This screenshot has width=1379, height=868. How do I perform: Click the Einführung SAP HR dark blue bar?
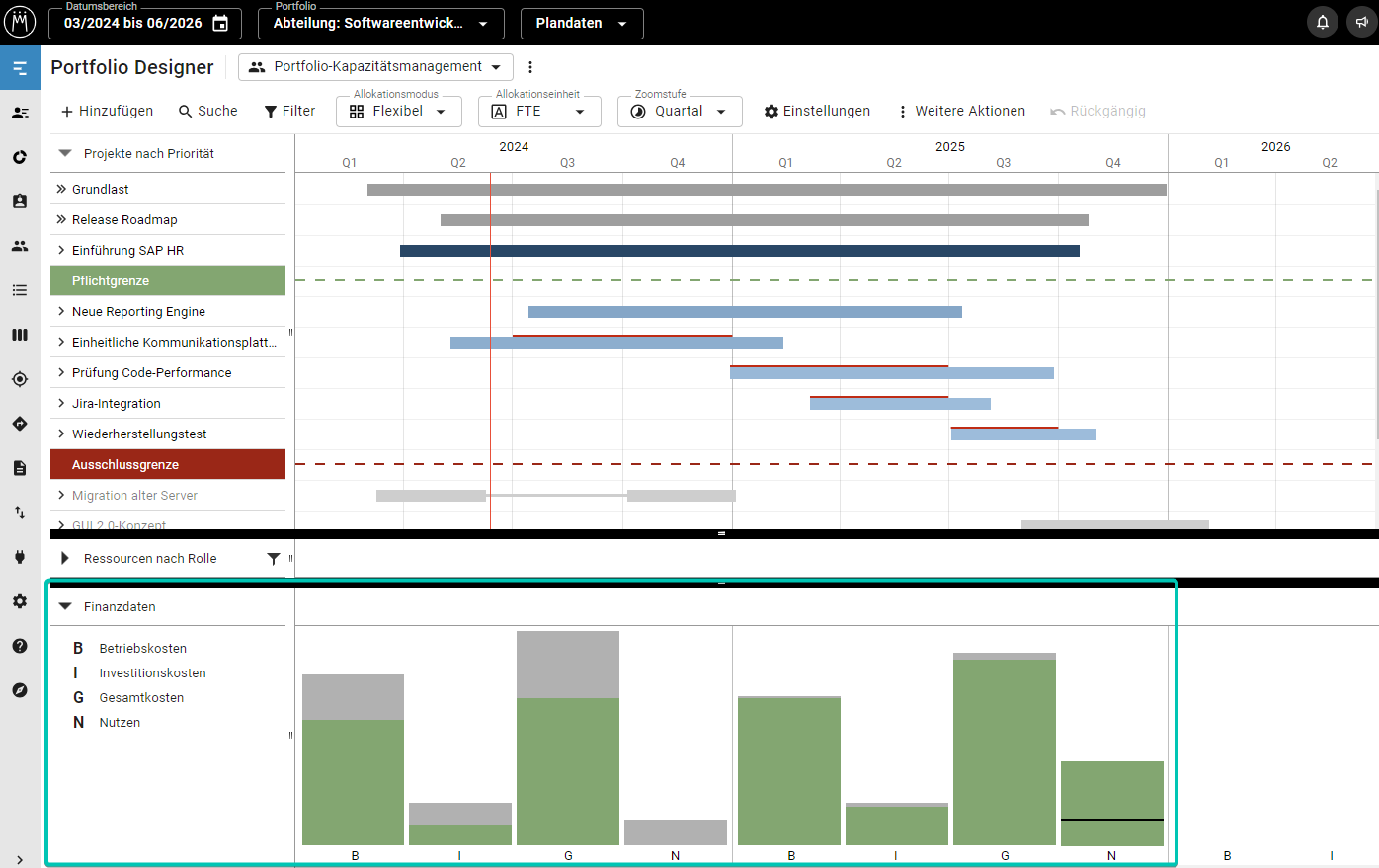click(740, 251)
